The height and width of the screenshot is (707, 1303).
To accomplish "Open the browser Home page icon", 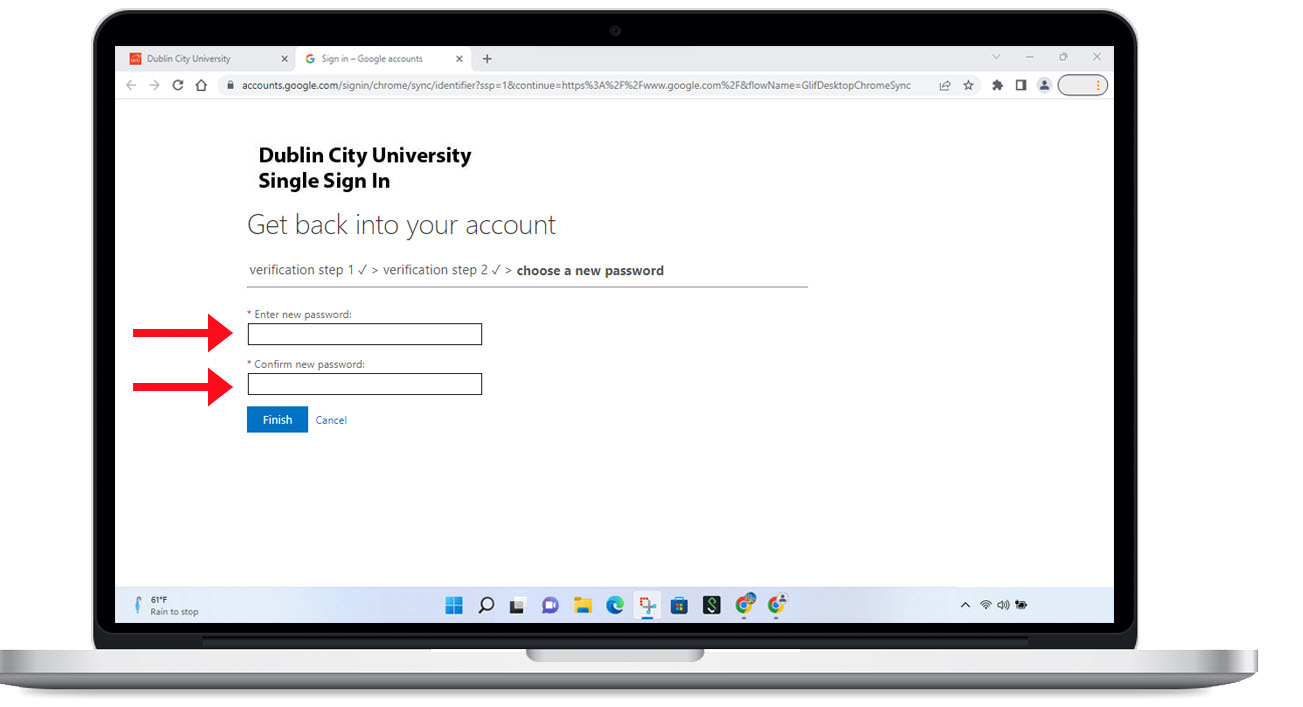I will coord(201,86).
